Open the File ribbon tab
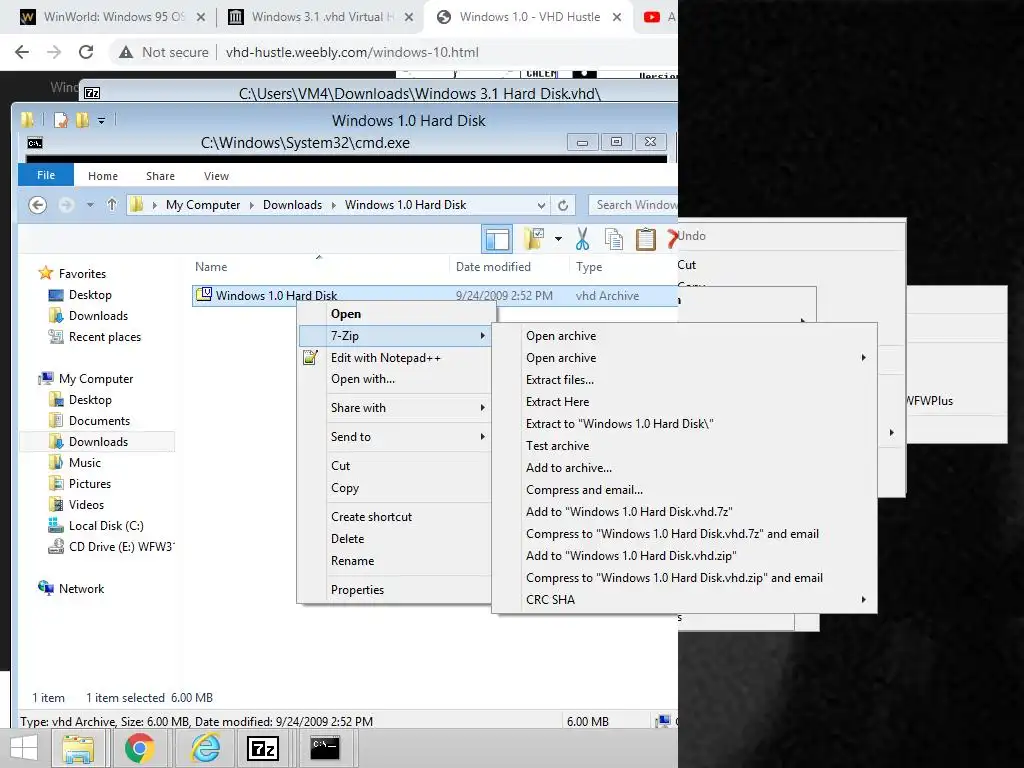The image size is (1024, 768). click(46, 175)
